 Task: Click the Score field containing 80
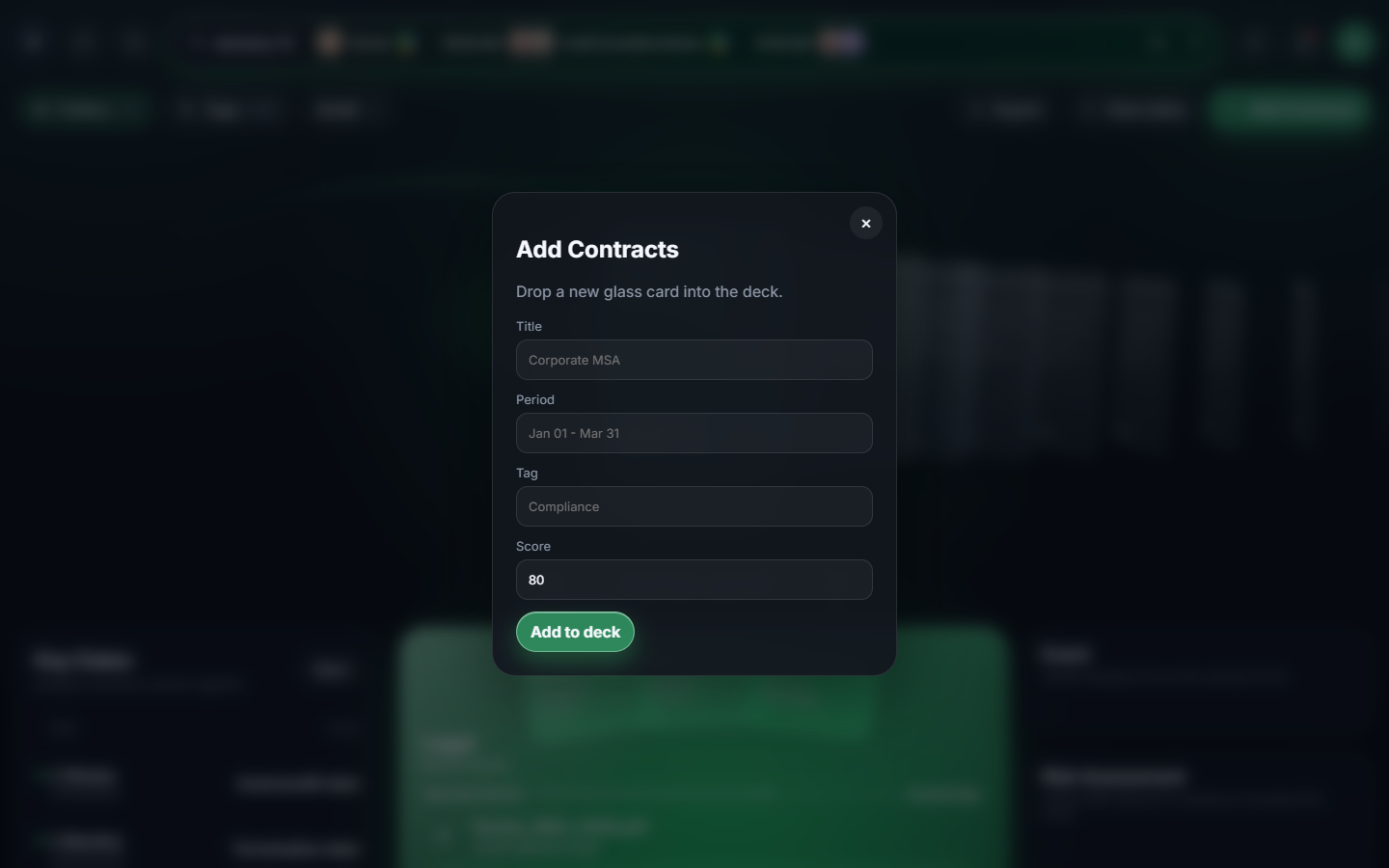694,580
